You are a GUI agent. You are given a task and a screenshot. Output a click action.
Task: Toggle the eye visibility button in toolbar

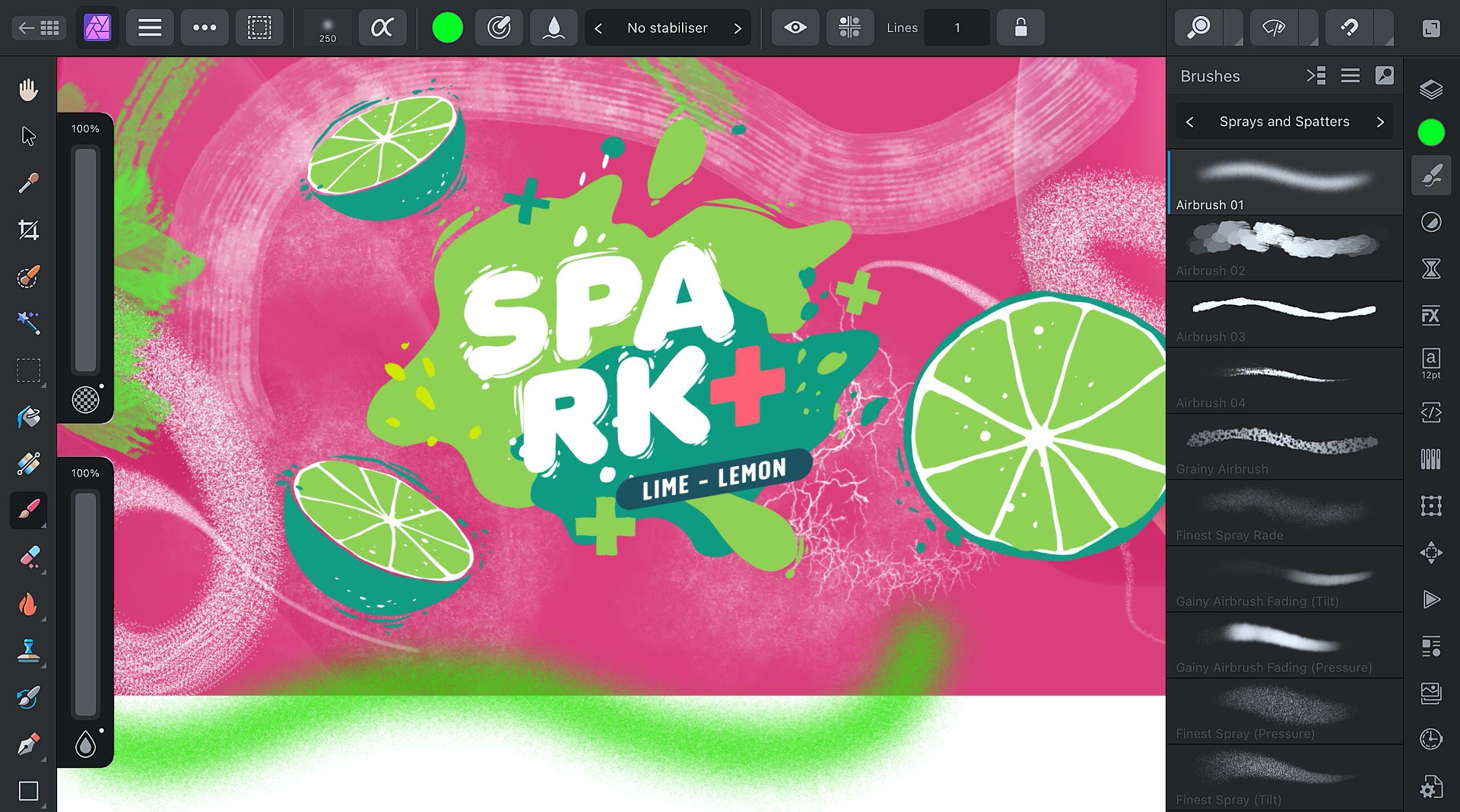pyautogui.click(x=795, y=28)
